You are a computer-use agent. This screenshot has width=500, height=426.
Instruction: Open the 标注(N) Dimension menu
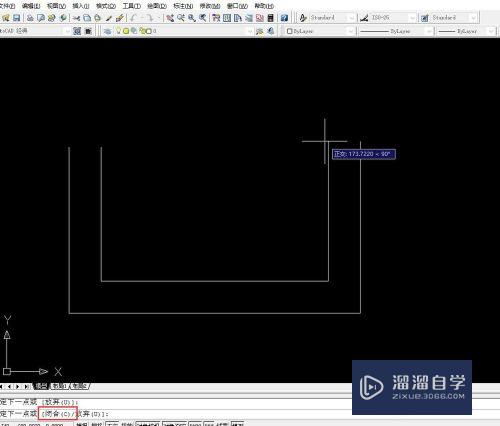(183, 6)
